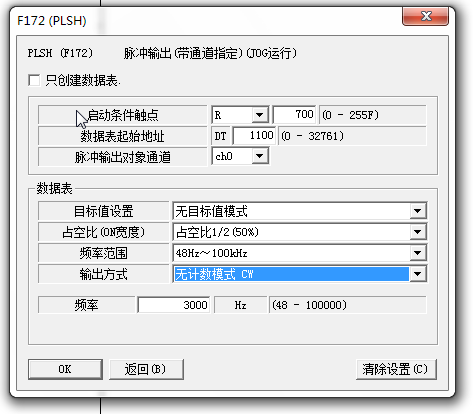
Task: Close the F172 (PLSH) dialog
Action: (x=425, y=16)
